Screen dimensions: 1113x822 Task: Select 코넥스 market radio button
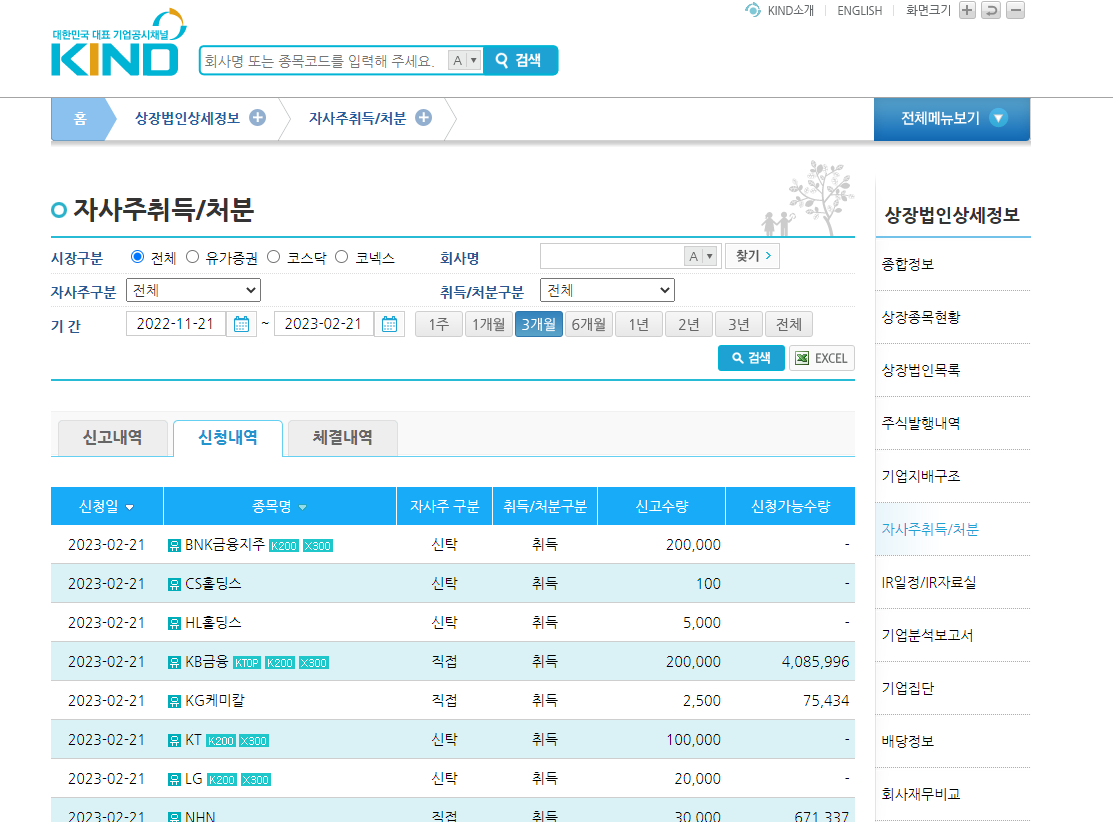tap(341, 257)
